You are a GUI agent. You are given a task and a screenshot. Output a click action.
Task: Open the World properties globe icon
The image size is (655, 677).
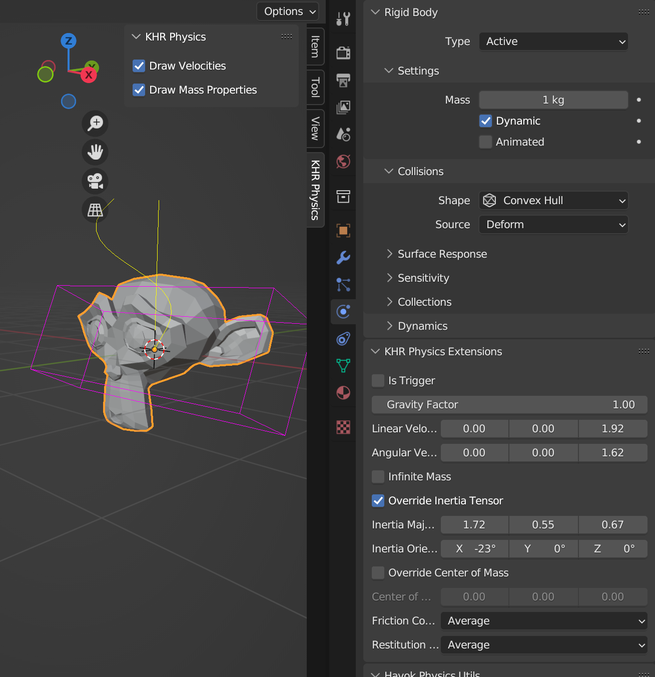tap(343, 161)
